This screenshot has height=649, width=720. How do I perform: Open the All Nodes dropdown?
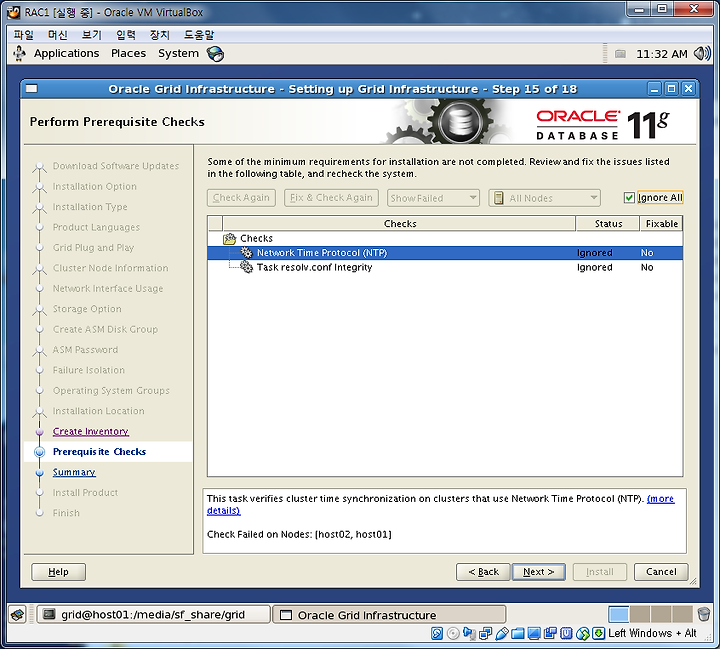pos(545,198)
